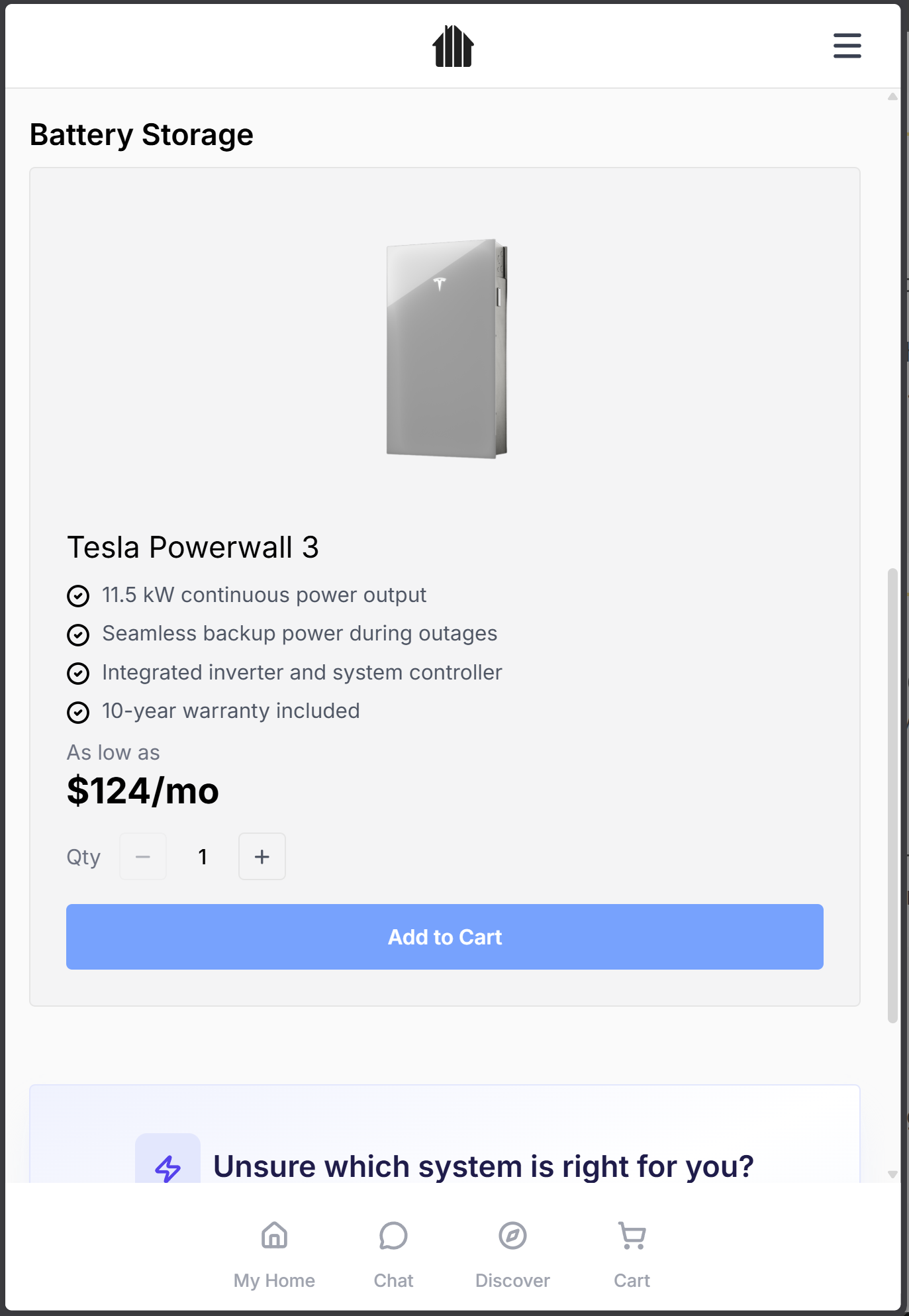Click the integrated inverter check icon

[x=78, y=674]
